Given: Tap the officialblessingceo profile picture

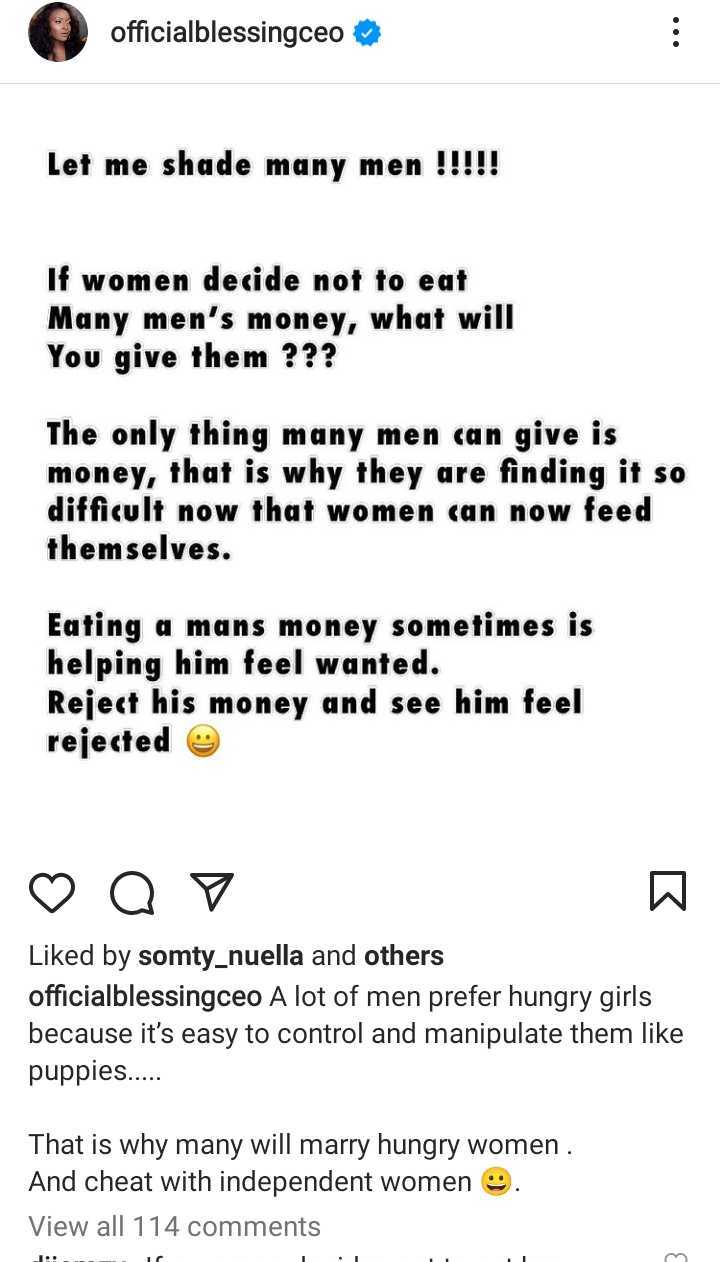Looking at the screenshot, I should click(58, 34).
